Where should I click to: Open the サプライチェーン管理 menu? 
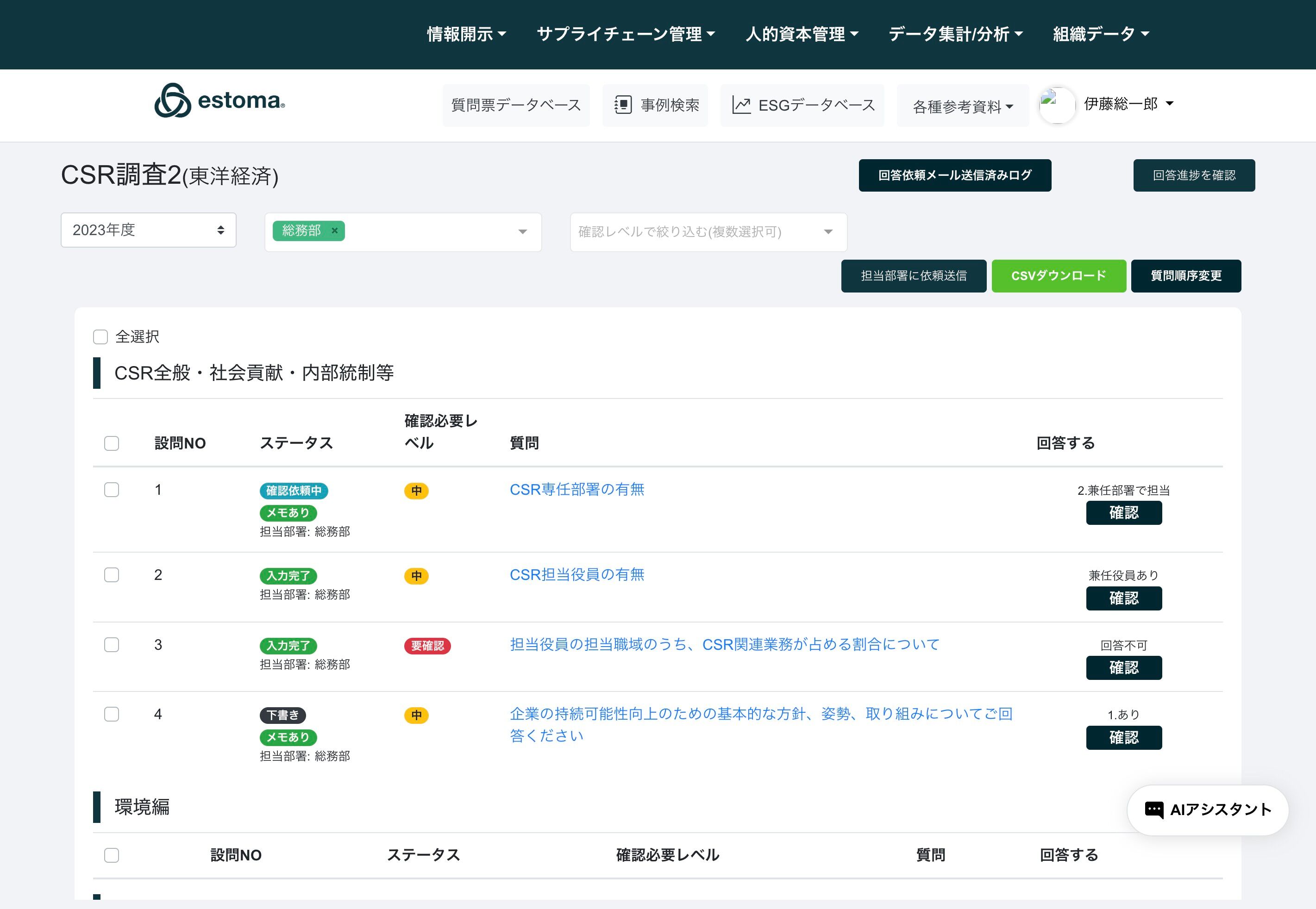pos(626,34)
